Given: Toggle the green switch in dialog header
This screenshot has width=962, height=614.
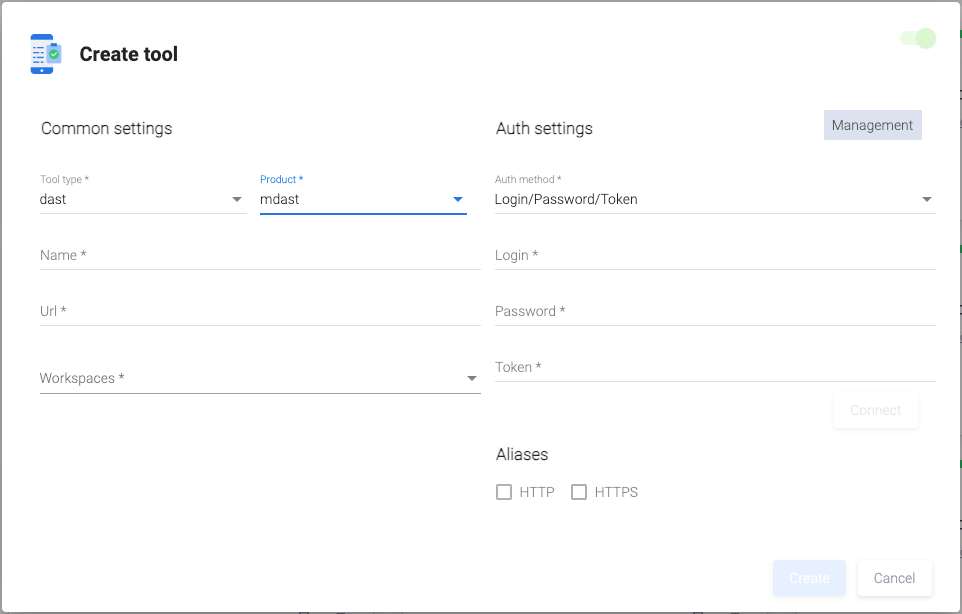Looking at the screenshot, I should 918,39.
